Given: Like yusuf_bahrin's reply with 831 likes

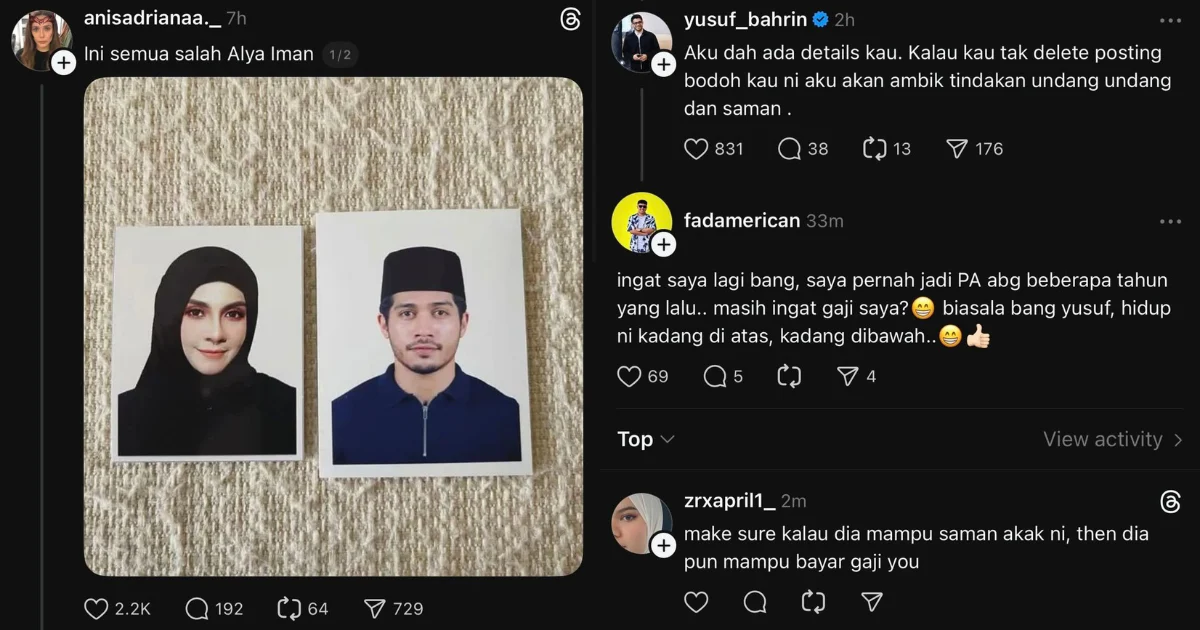Looking at the screenshot, I should coord(696,149).
